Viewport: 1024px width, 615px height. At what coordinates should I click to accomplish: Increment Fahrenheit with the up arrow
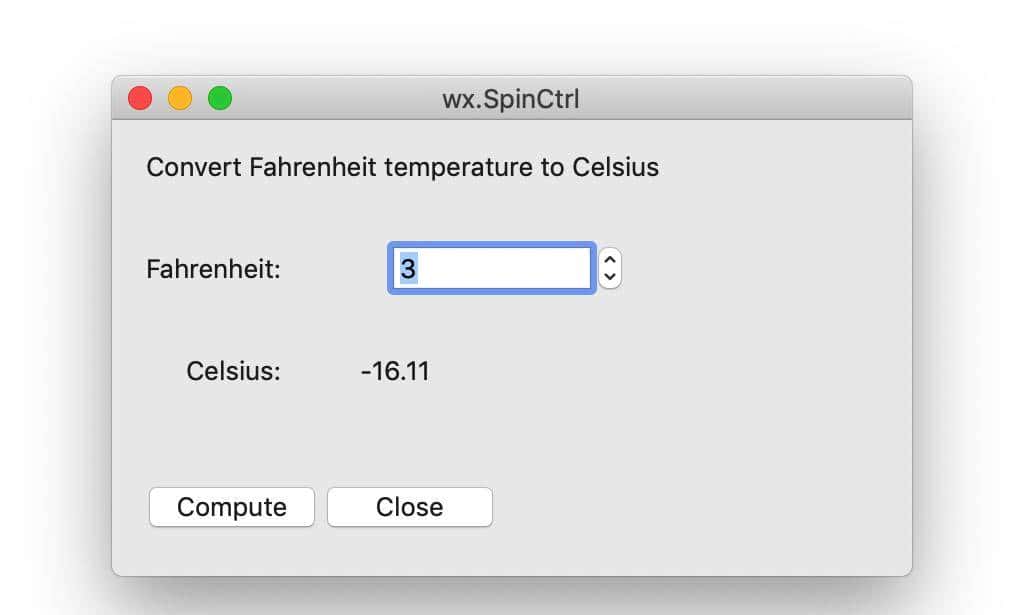point(610,260)
